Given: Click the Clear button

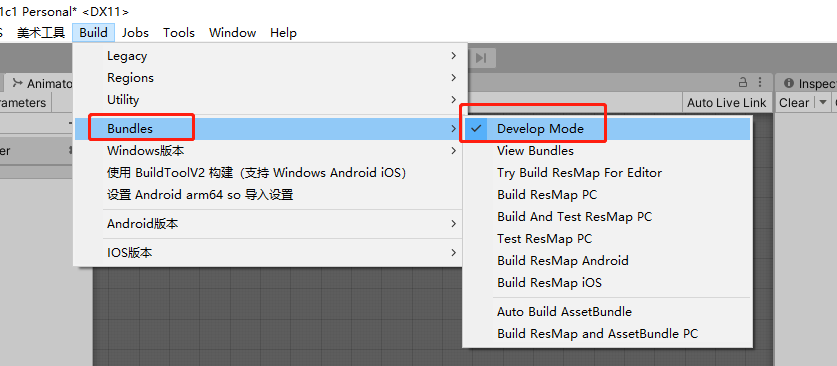Looking at the screenshot, I should tap(794, 102).
